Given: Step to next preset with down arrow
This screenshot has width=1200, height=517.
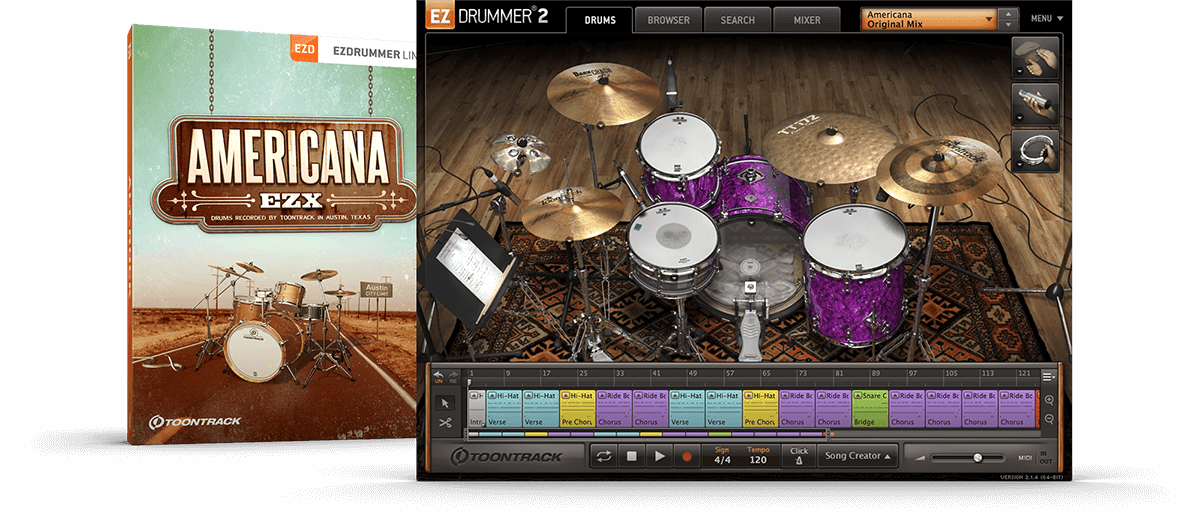Looking at the screenshot, I should pyautogui.click(x=1009, y=25).
